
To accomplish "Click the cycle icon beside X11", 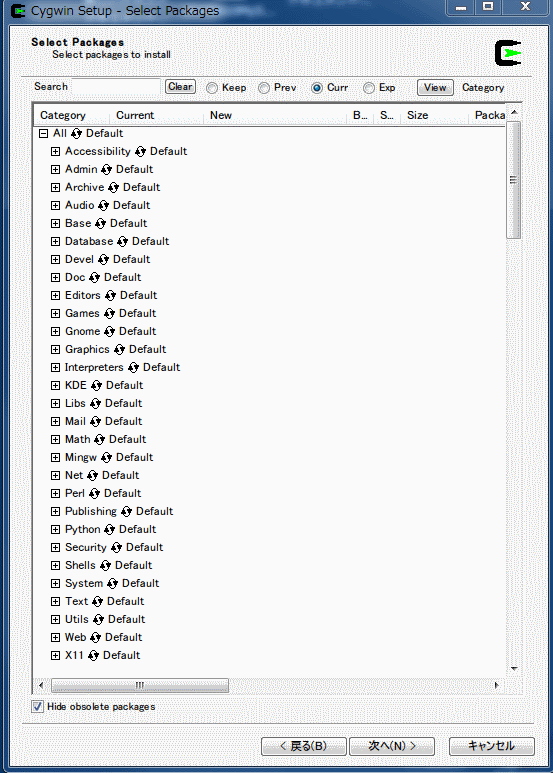I will [x=93, y=656].
